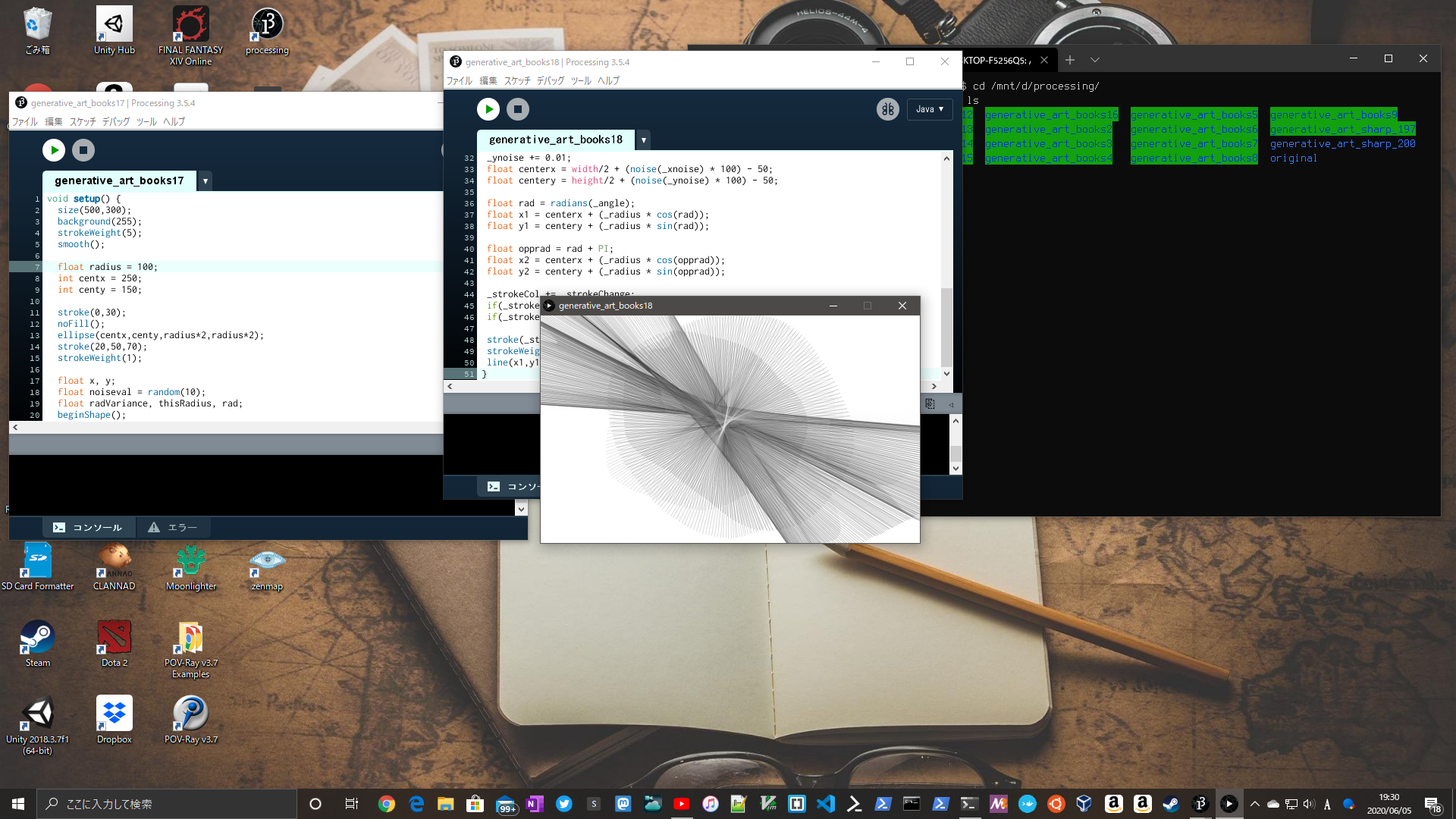Open the generative_art_books18 tab dropdown arrow

(x=644, y=140)
